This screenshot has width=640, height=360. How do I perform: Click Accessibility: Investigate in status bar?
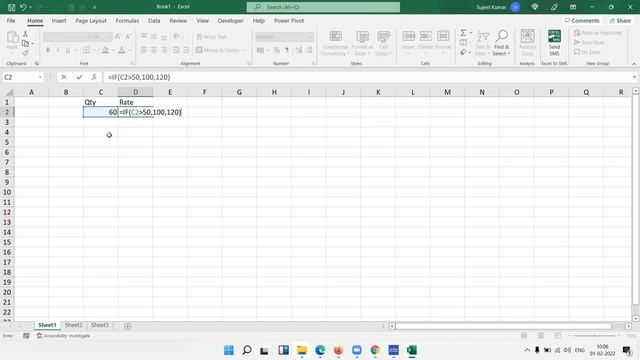click(63, 336)
